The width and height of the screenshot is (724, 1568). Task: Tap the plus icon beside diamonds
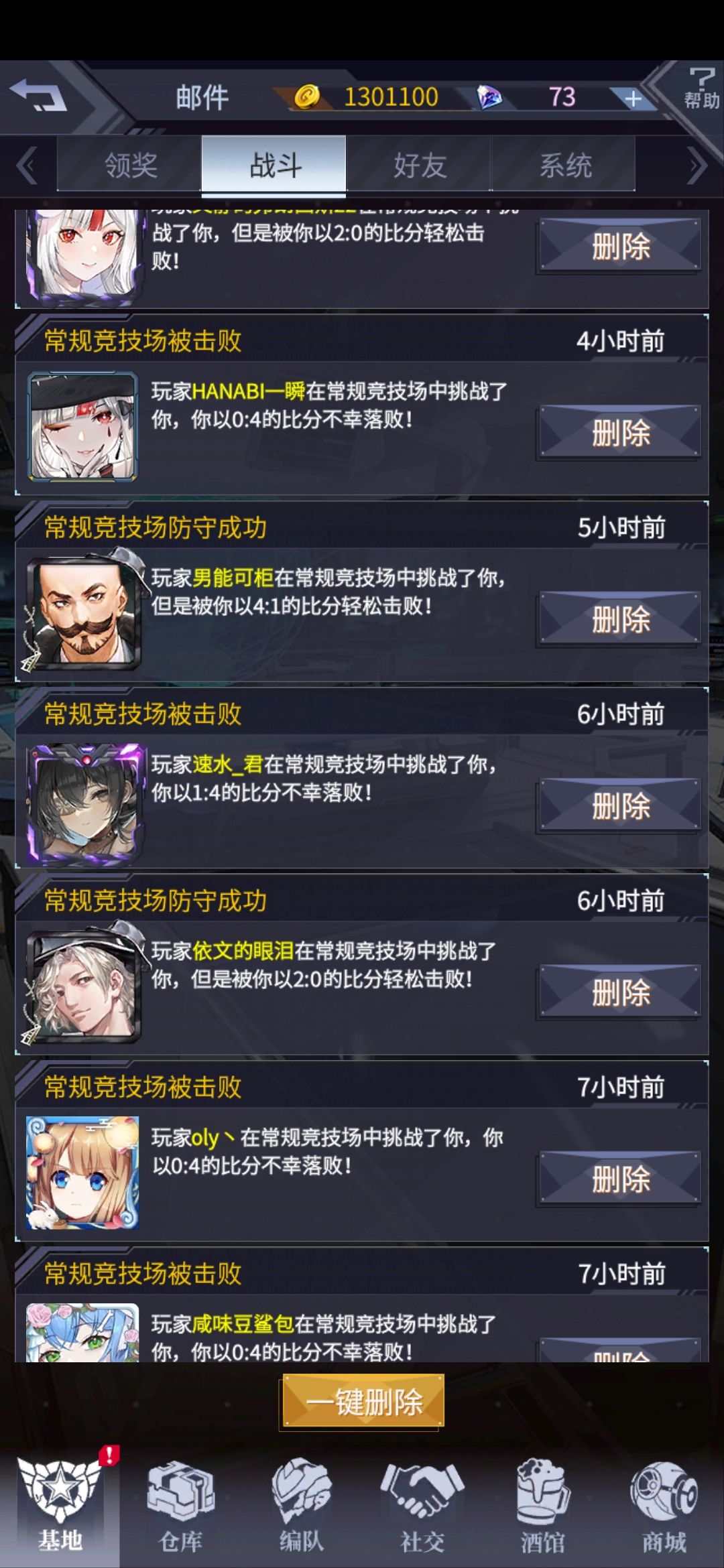click(632, 99)
